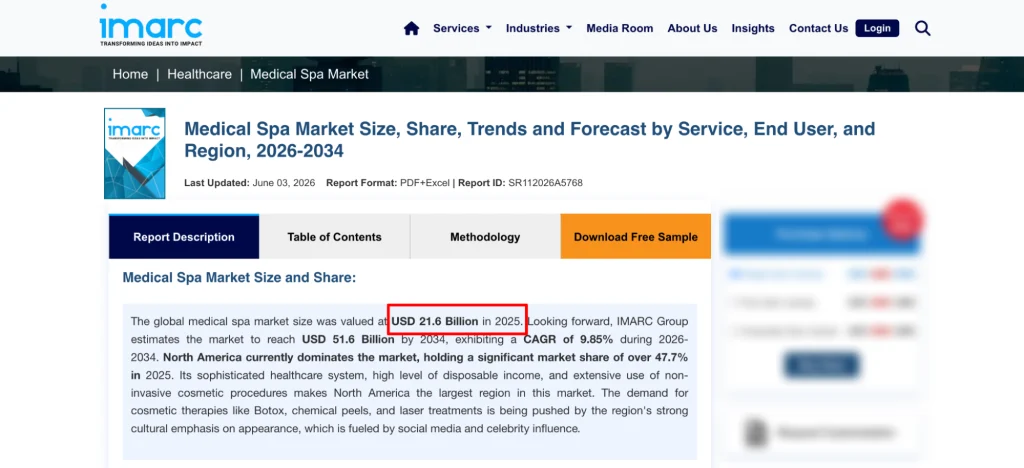Click Download Free Sample button
Image resolution: width=1024 pixels, height=468 pixels.
(635, 237)
